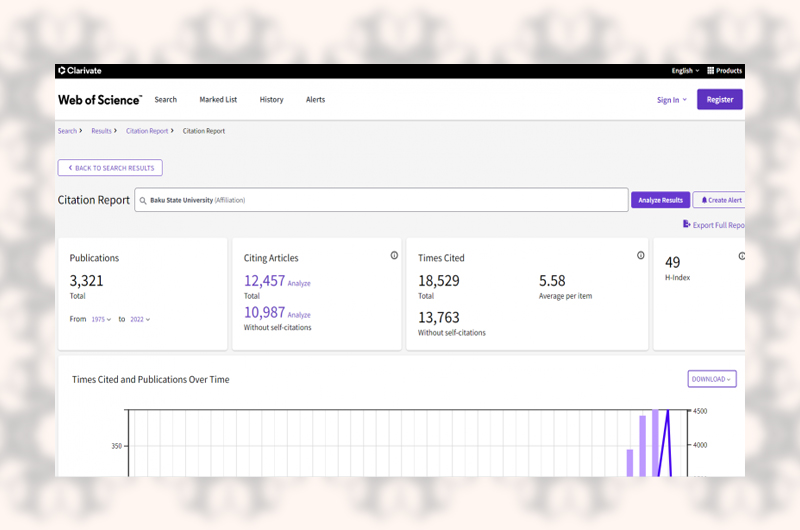Click the 13,763 without self-citations value

439,317
